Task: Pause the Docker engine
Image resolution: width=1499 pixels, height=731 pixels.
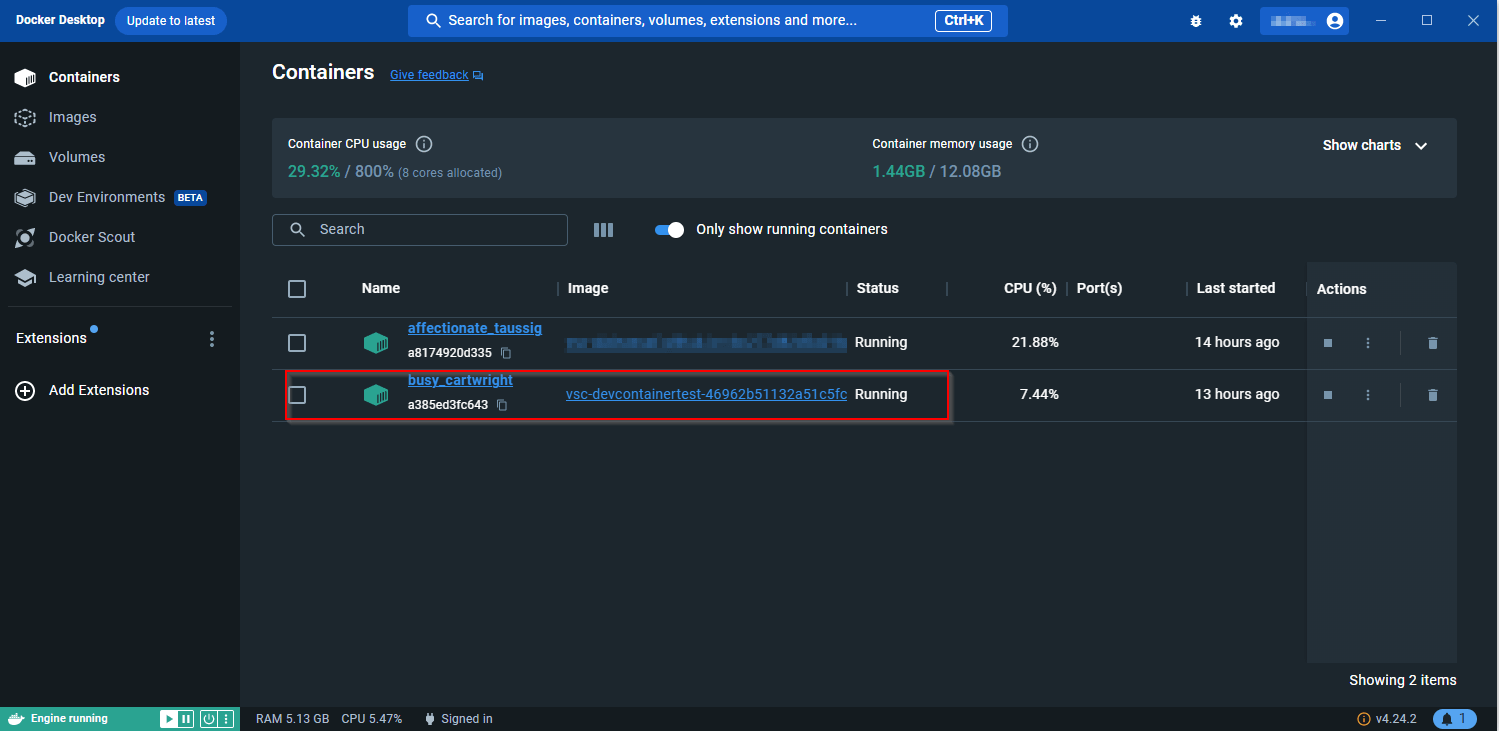Action: tap(186, 719)
